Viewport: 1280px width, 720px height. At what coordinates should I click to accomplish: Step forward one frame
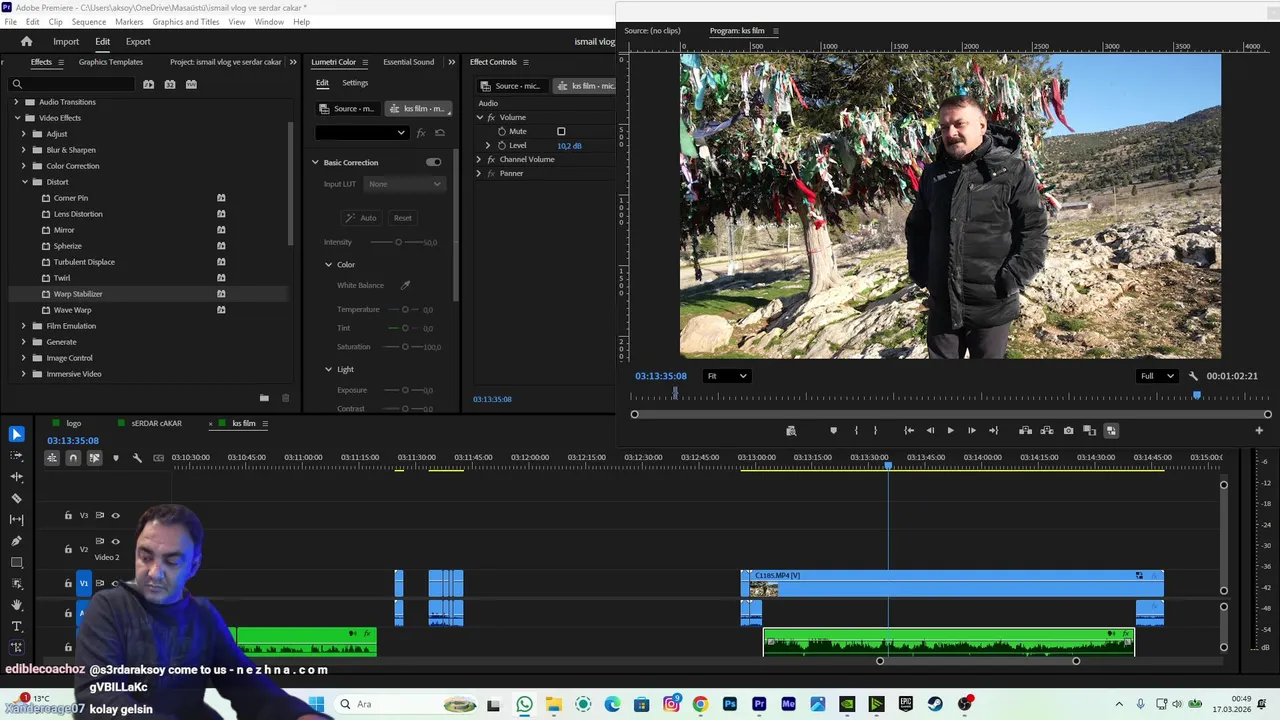tap(971, 431)
